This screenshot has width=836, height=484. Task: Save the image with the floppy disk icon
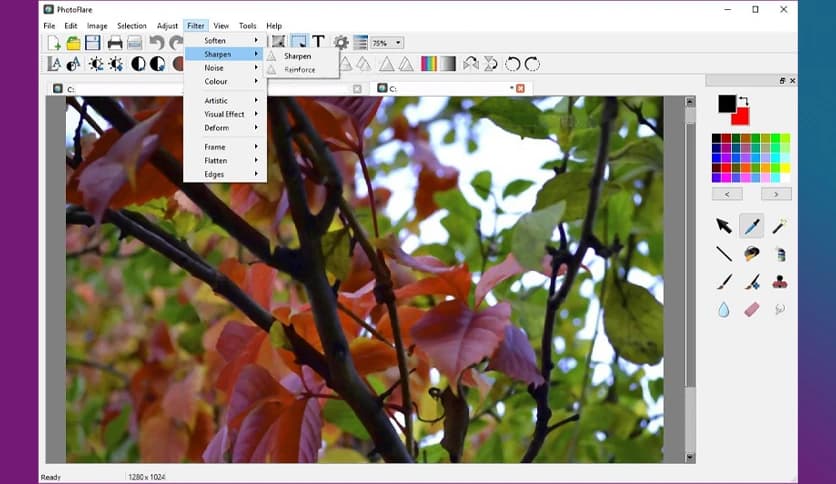pos(93,43)
